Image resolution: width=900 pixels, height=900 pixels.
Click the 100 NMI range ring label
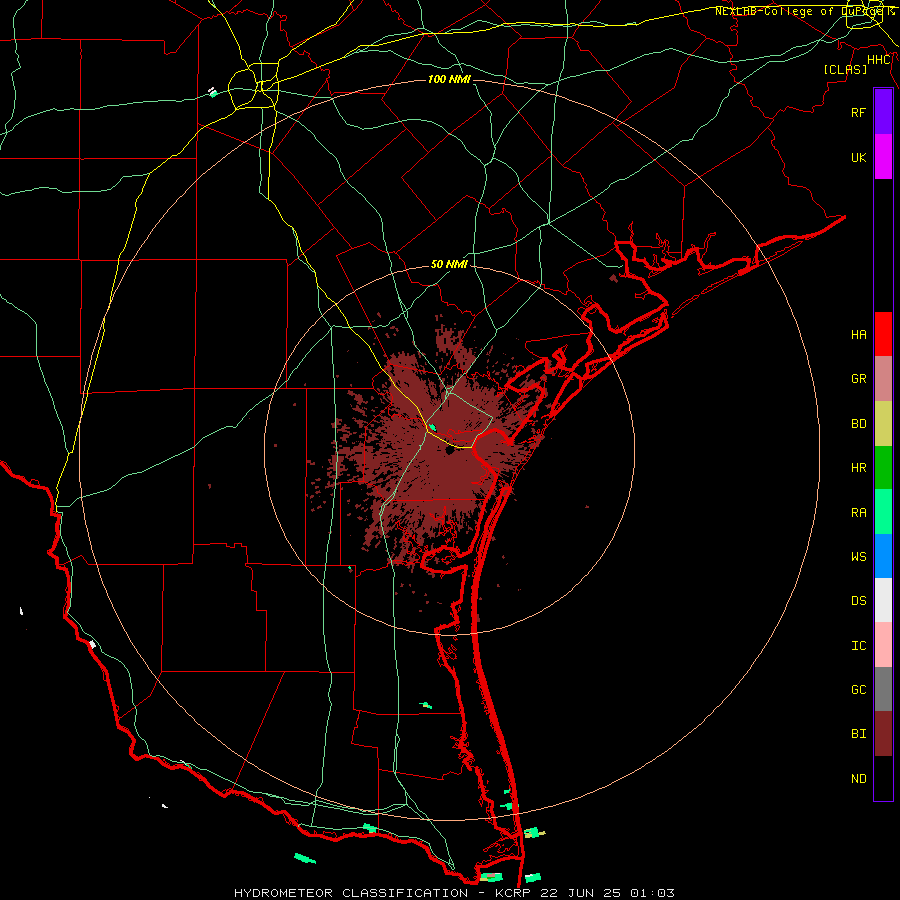449,79
